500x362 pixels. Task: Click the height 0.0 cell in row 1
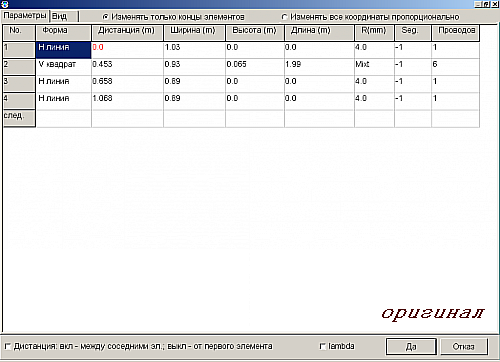point(255,50)
